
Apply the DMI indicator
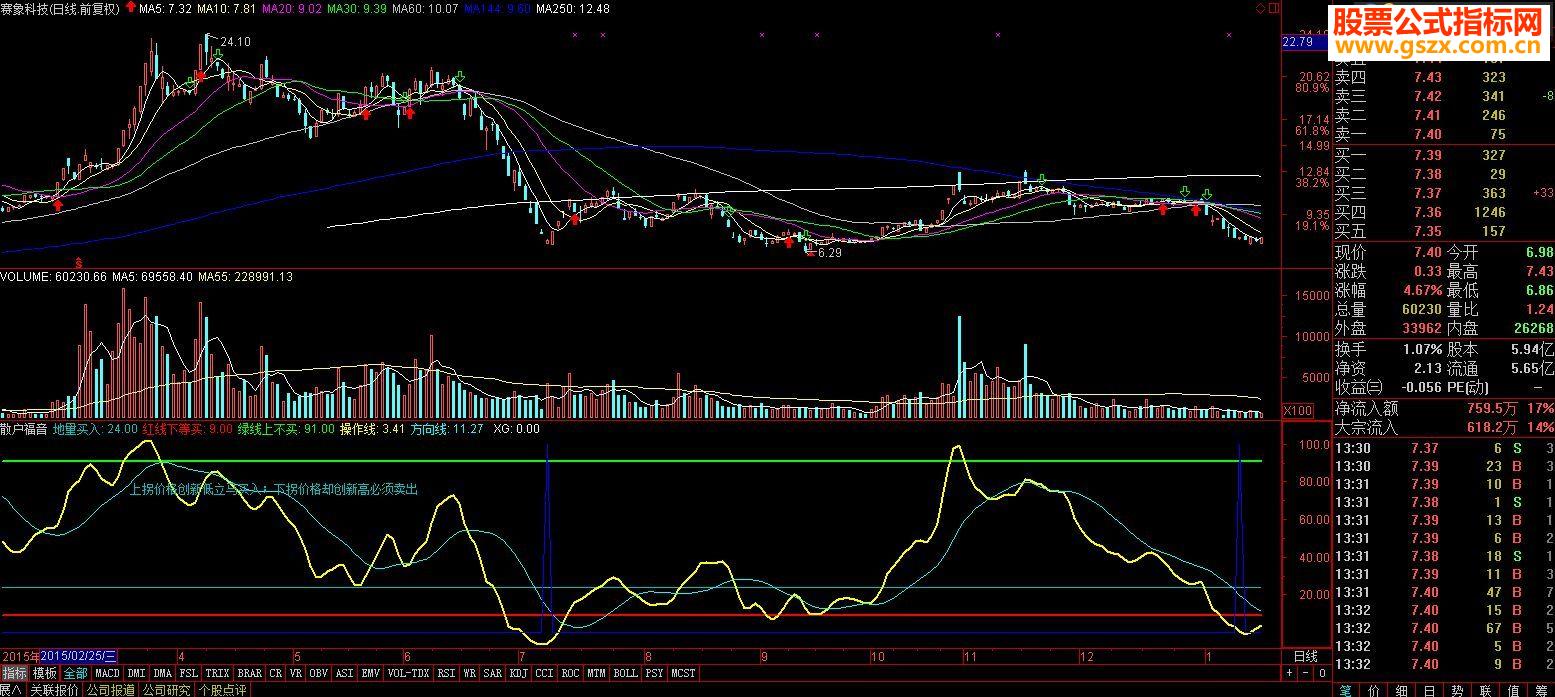[x=136, y=673]
